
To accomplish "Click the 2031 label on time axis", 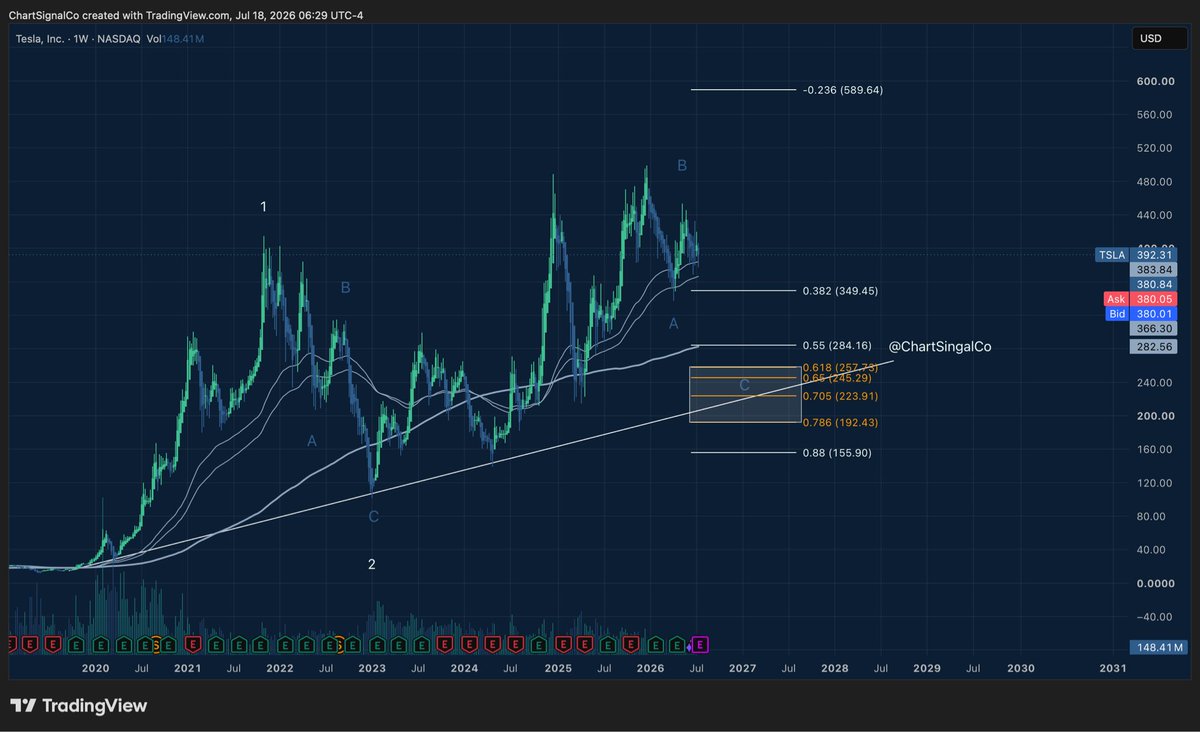I will coord(1112,668).
